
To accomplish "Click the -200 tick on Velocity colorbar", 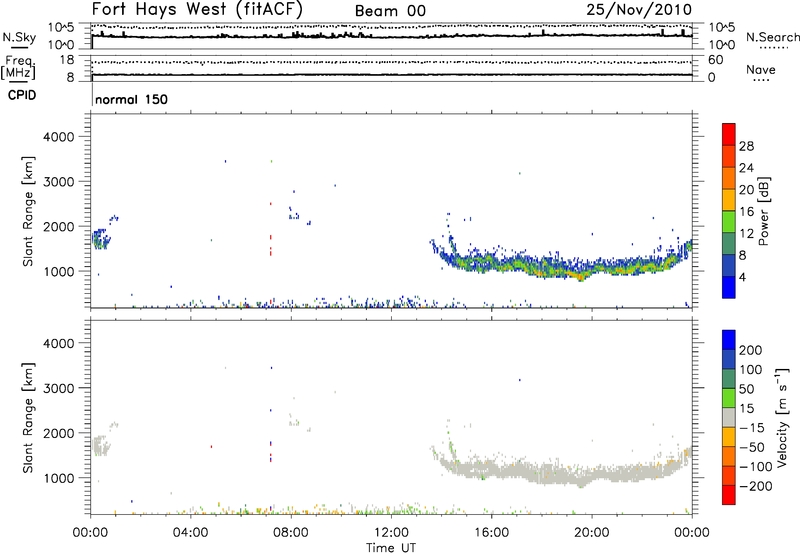I will tap(755, 486).
